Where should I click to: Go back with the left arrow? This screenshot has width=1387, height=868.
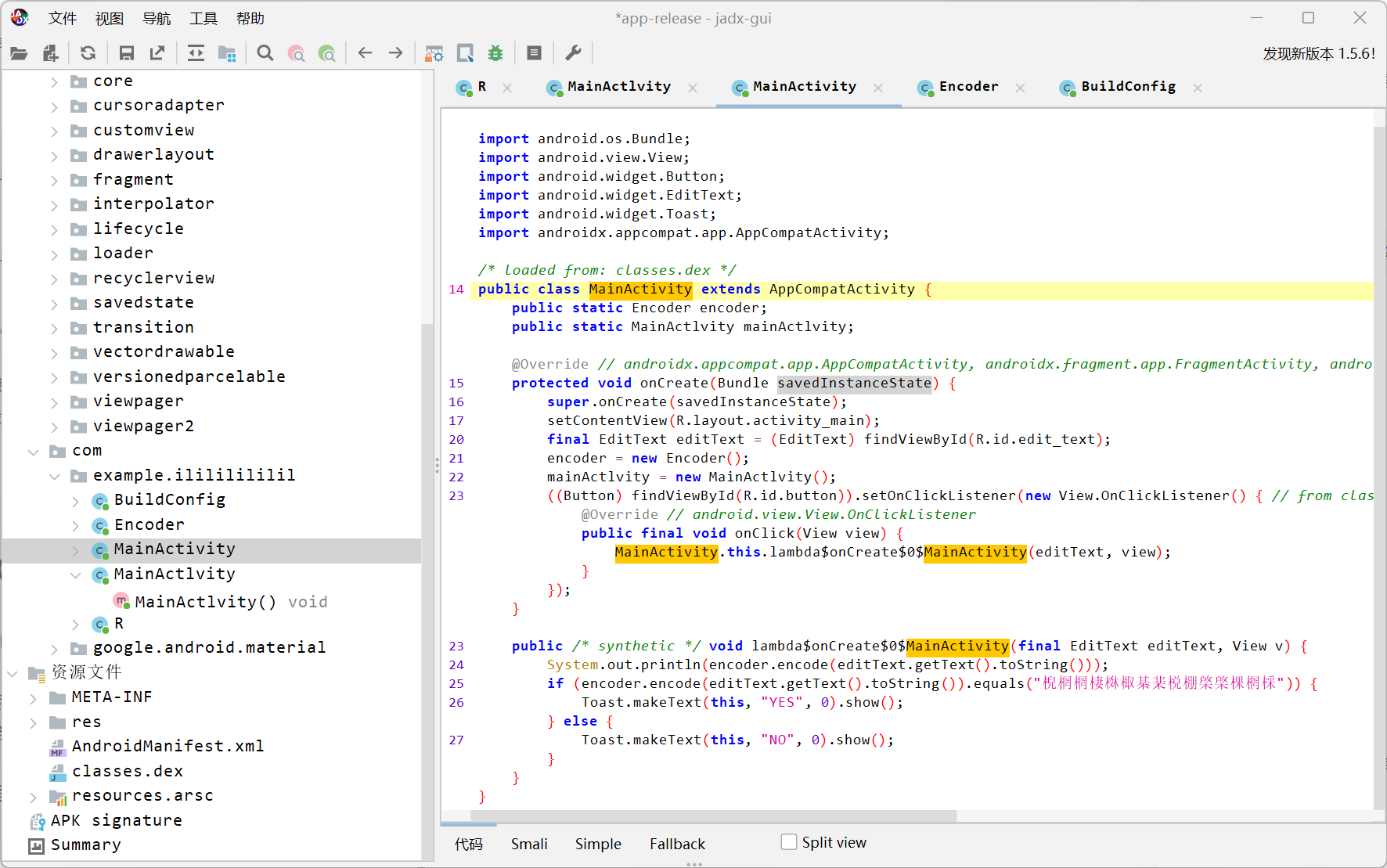coord(365,53)
